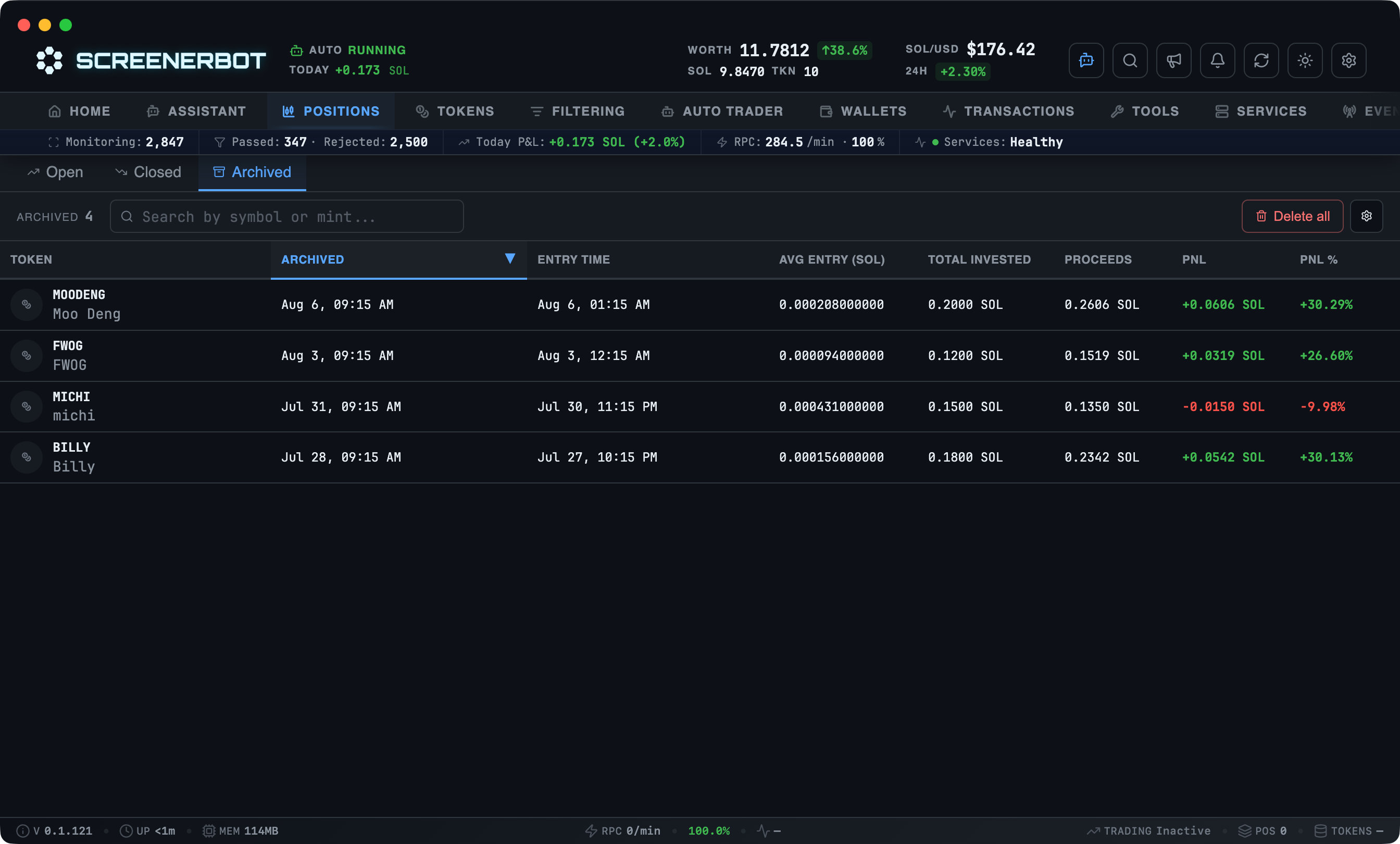The image size is (1400, 844).
Task: Click the uptime clock icon
Action: click(126, 831)
